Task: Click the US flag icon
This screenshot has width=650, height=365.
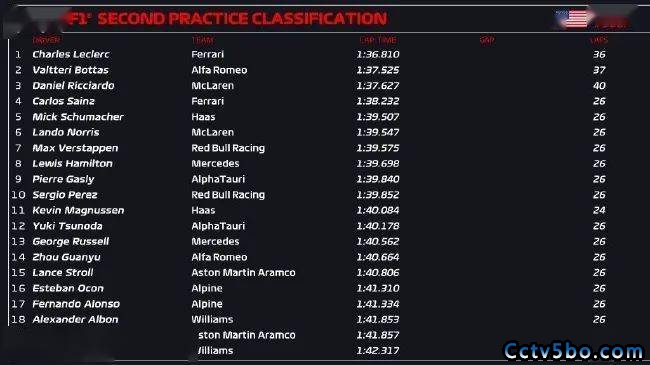Action: coord(572,19)
